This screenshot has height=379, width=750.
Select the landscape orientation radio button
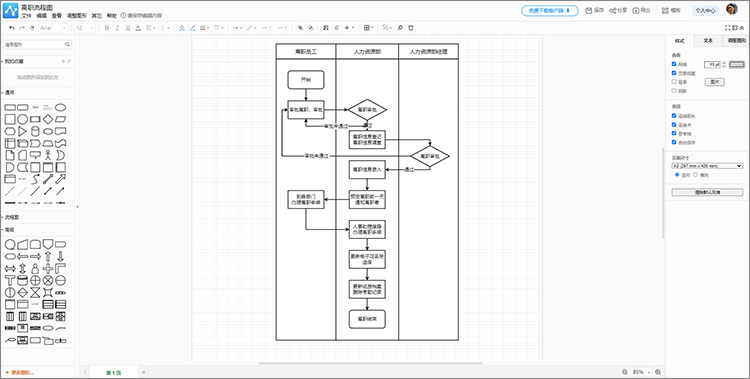(695, 175)
